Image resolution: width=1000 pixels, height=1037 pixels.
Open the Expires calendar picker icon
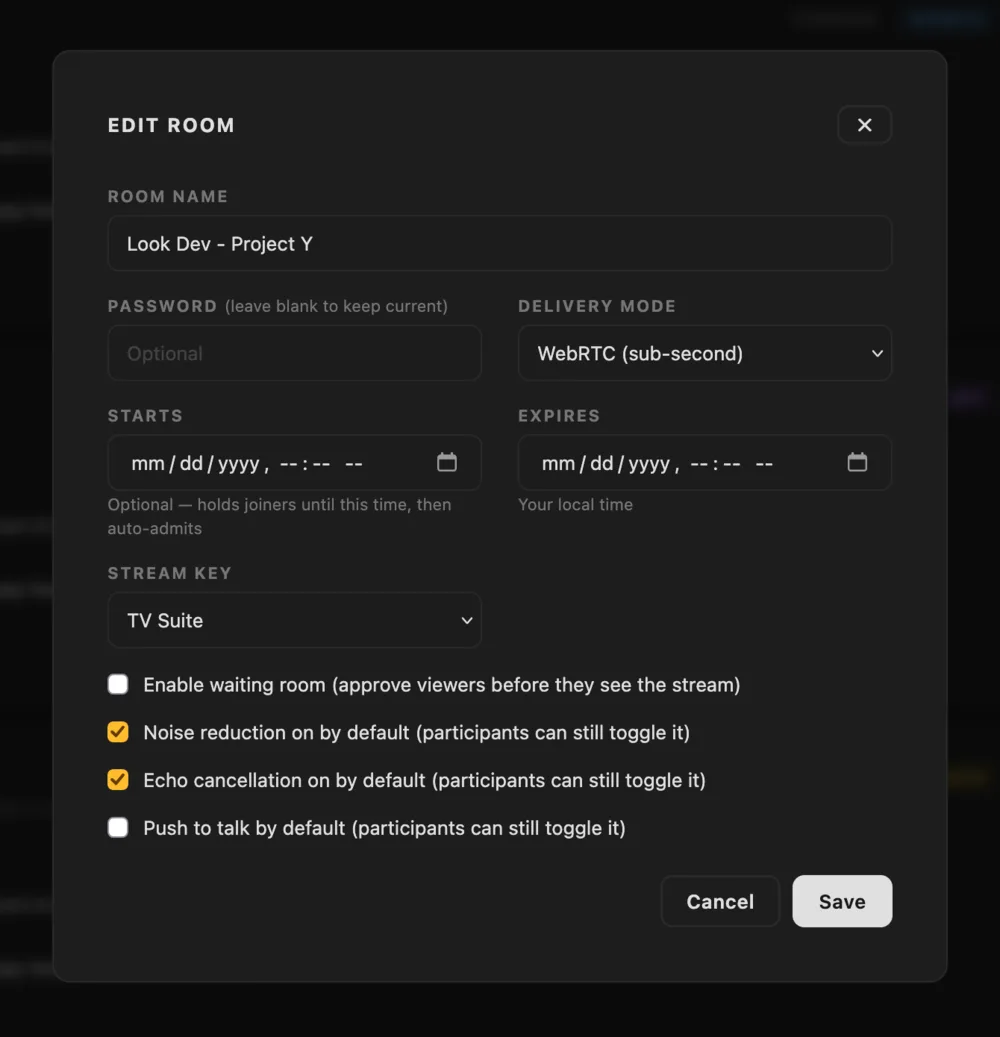[856, 462]
